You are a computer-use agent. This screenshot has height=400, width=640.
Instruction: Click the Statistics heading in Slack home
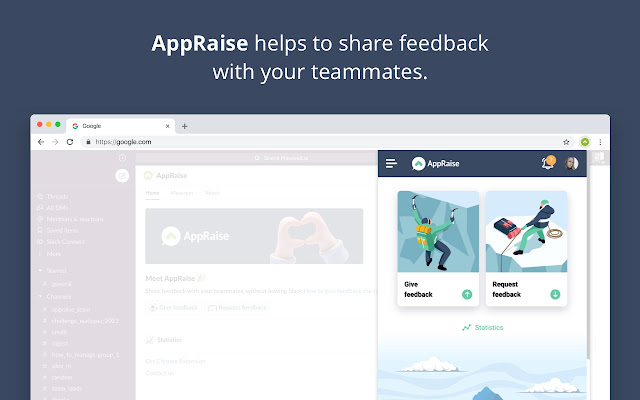coord(169,340)
